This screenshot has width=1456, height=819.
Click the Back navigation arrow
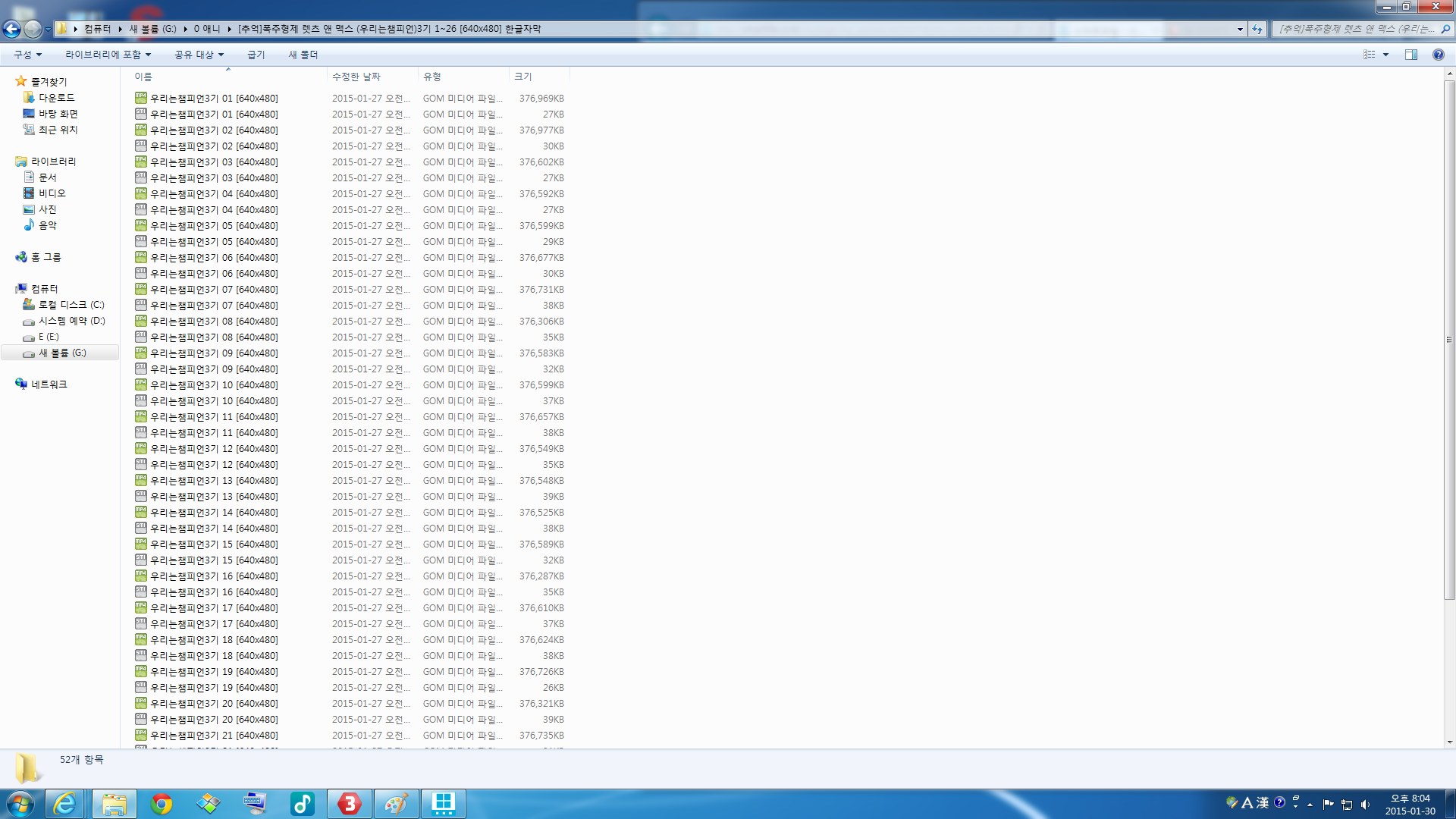(11, 29)
